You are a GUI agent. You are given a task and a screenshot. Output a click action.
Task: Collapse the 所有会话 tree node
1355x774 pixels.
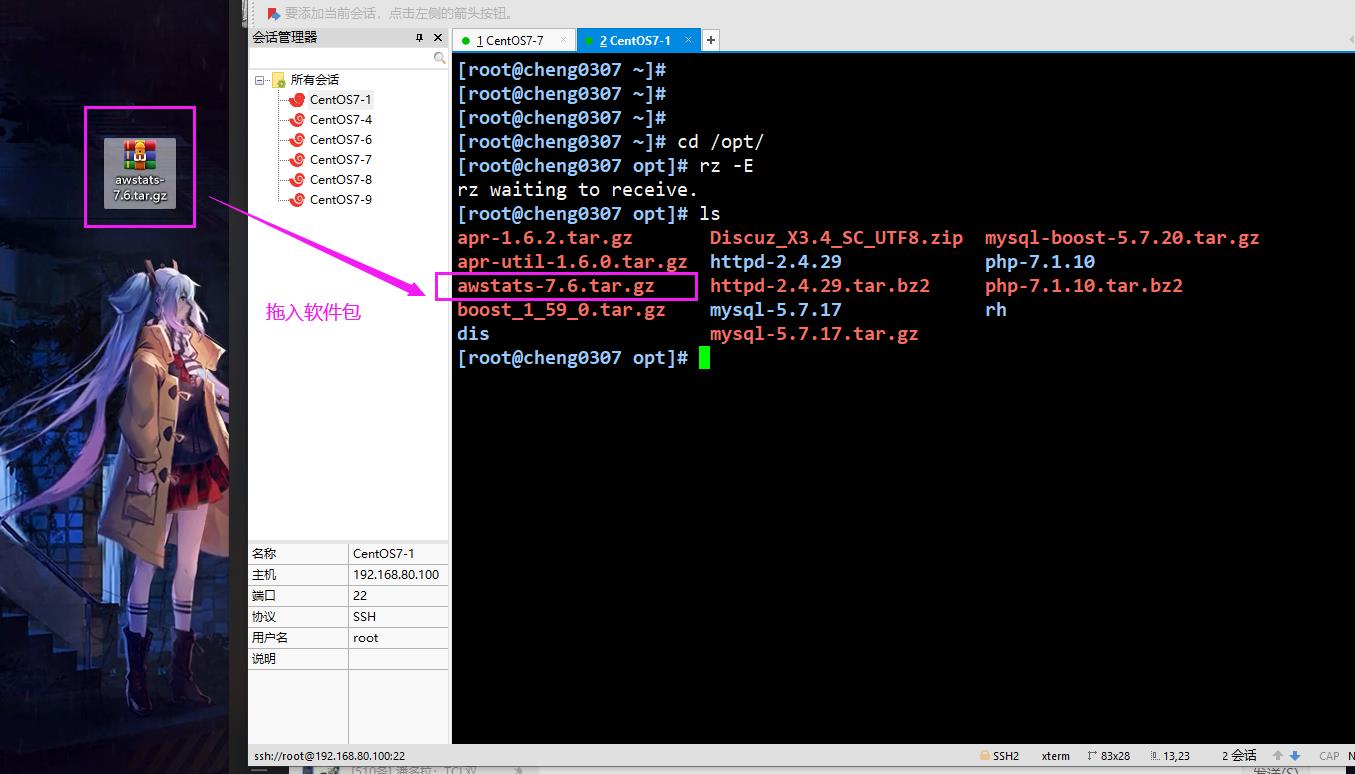(x=259, y=79)
